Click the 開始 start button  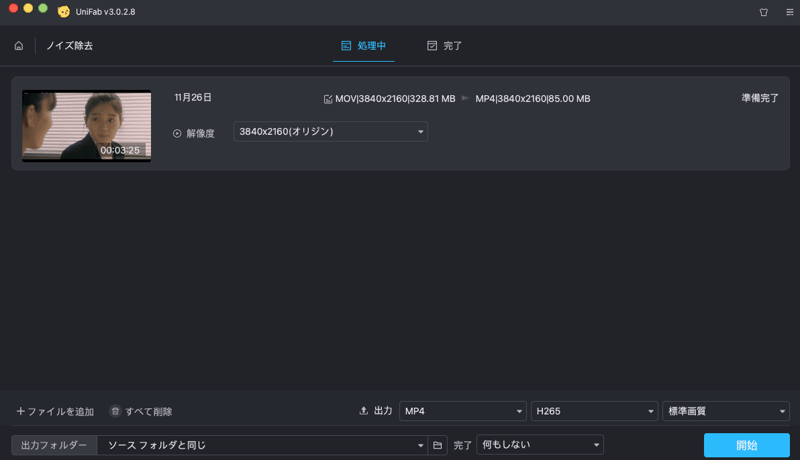[747, 445]
